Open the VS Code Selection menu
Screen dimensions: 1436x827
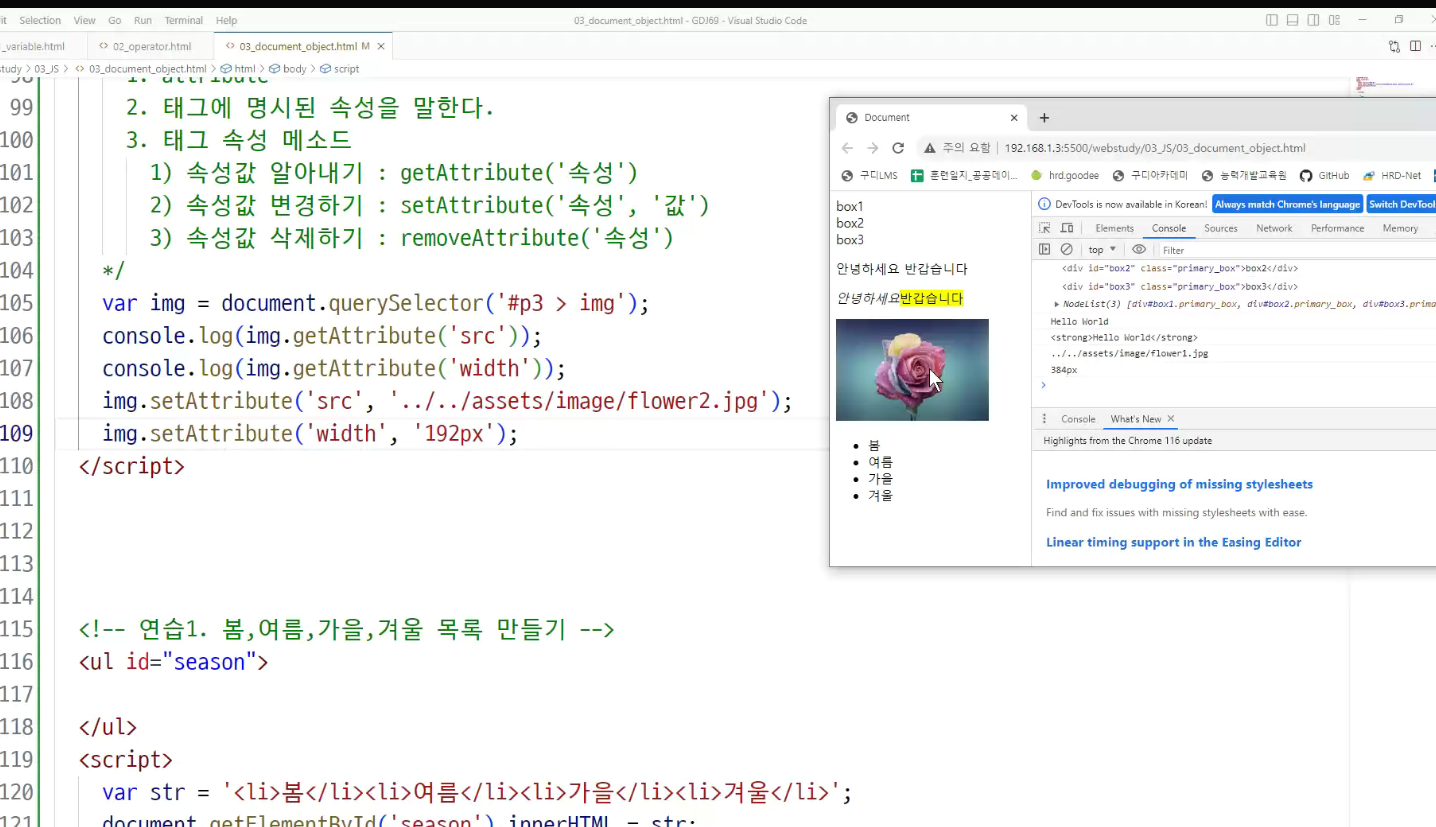click(x=40, y=20)
